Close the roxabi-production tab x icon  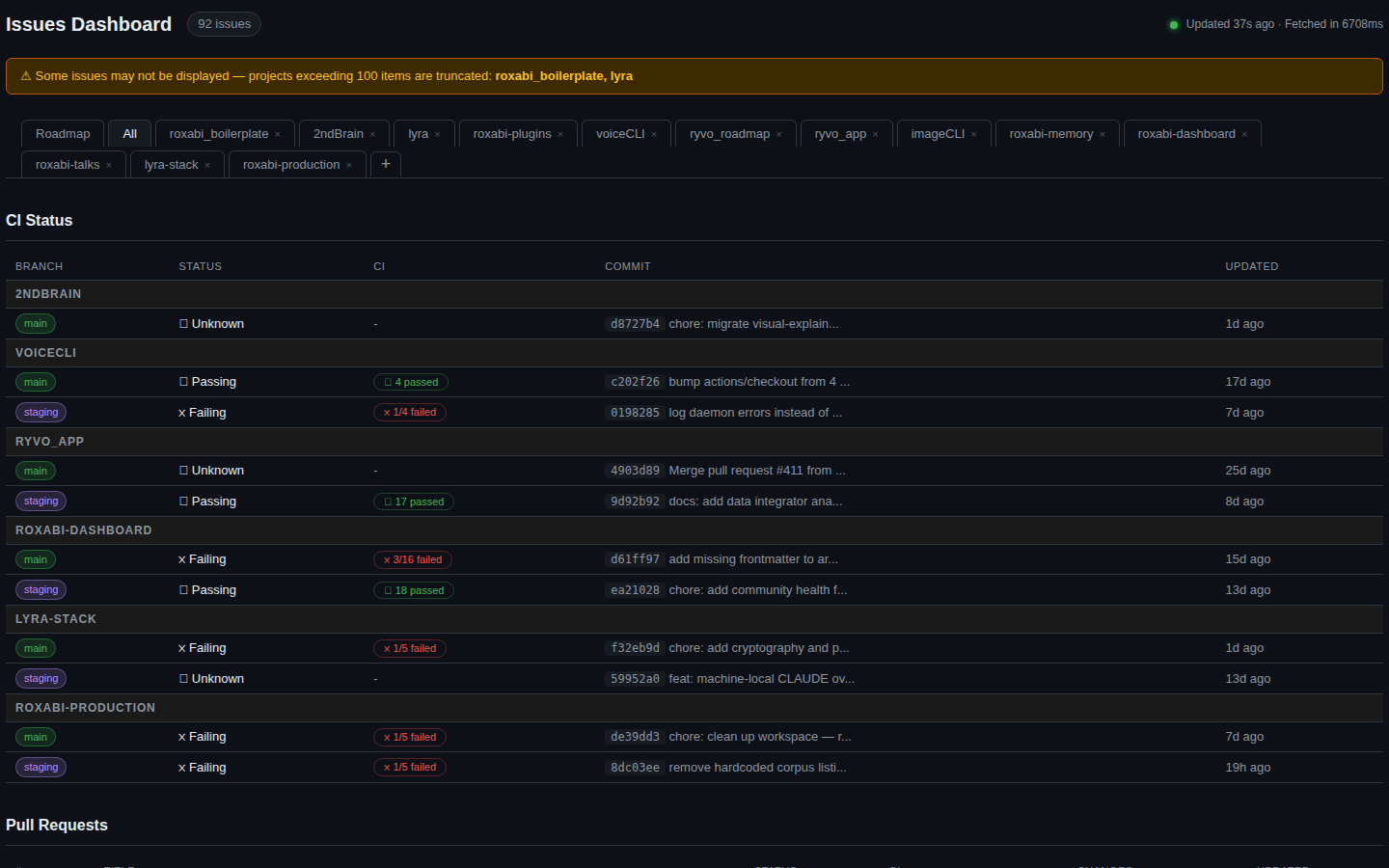(349, 166)
